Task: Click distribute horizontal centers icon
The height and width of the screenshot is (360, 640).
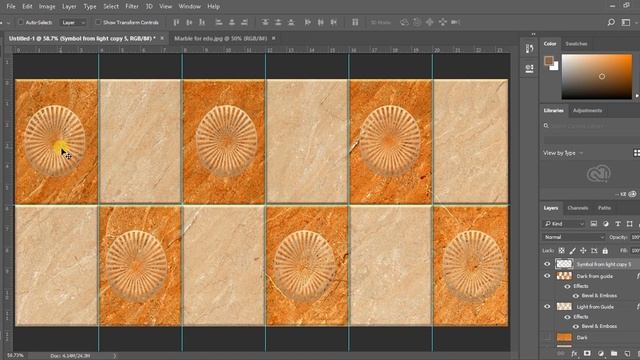Action: pos(321,22)
